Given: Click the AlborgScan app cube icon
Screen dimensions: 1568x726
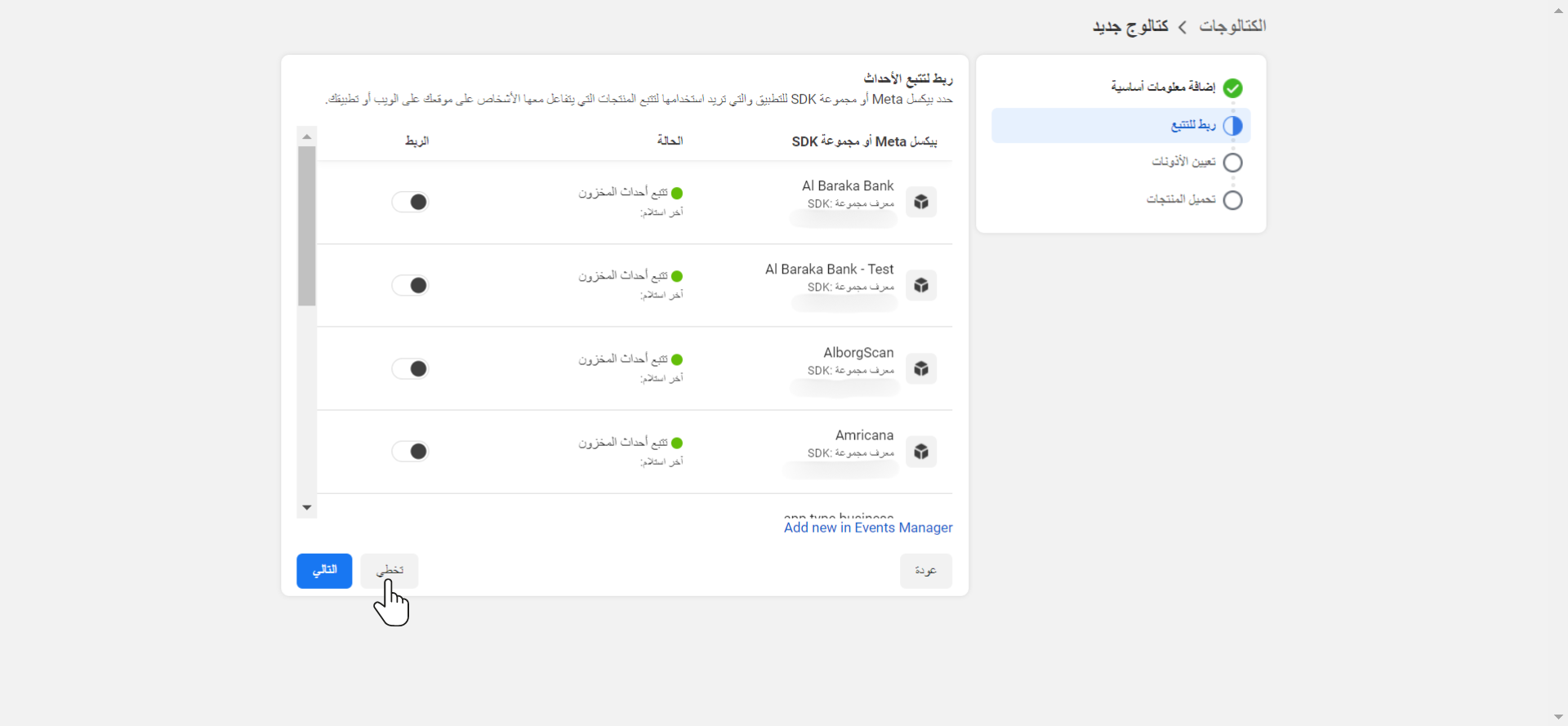Looking at the screenshot, I should tap(921, 368).
